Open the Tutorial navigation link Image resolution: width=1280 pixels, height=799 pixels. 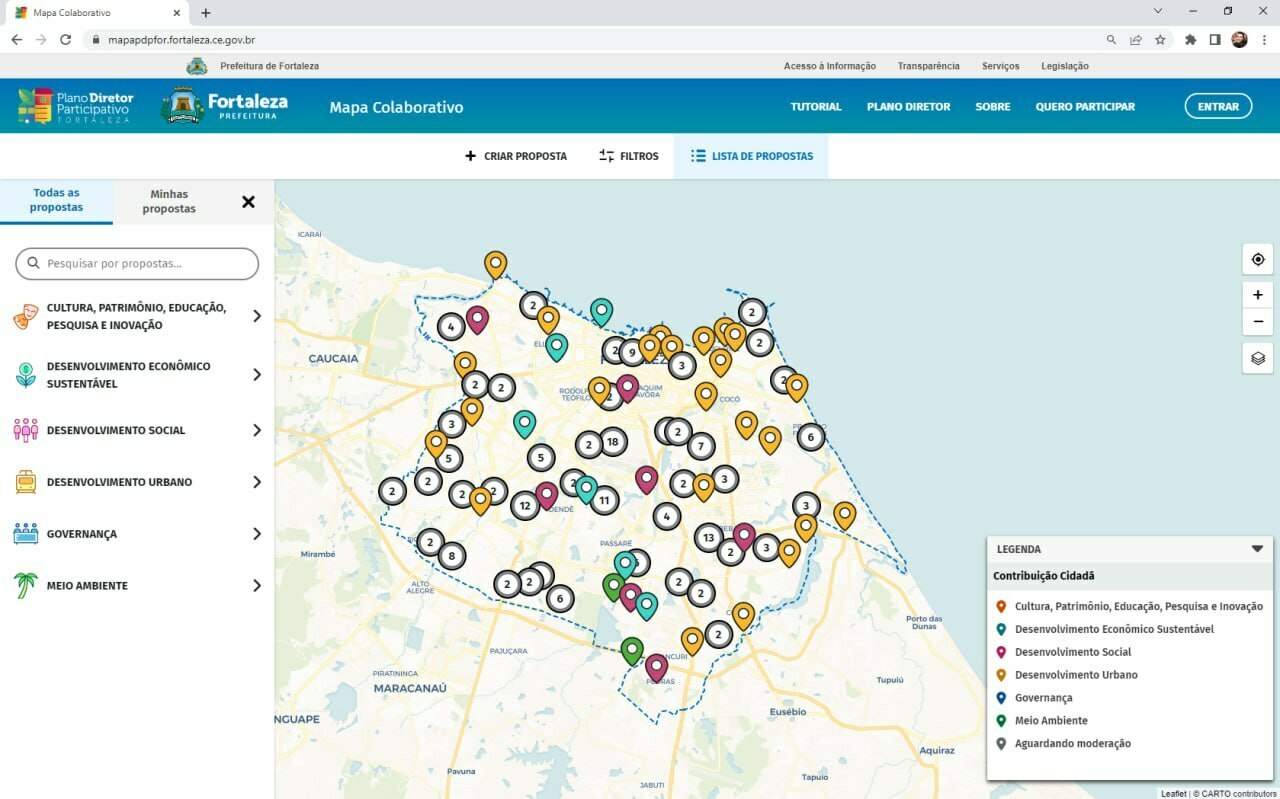[816, 107]
